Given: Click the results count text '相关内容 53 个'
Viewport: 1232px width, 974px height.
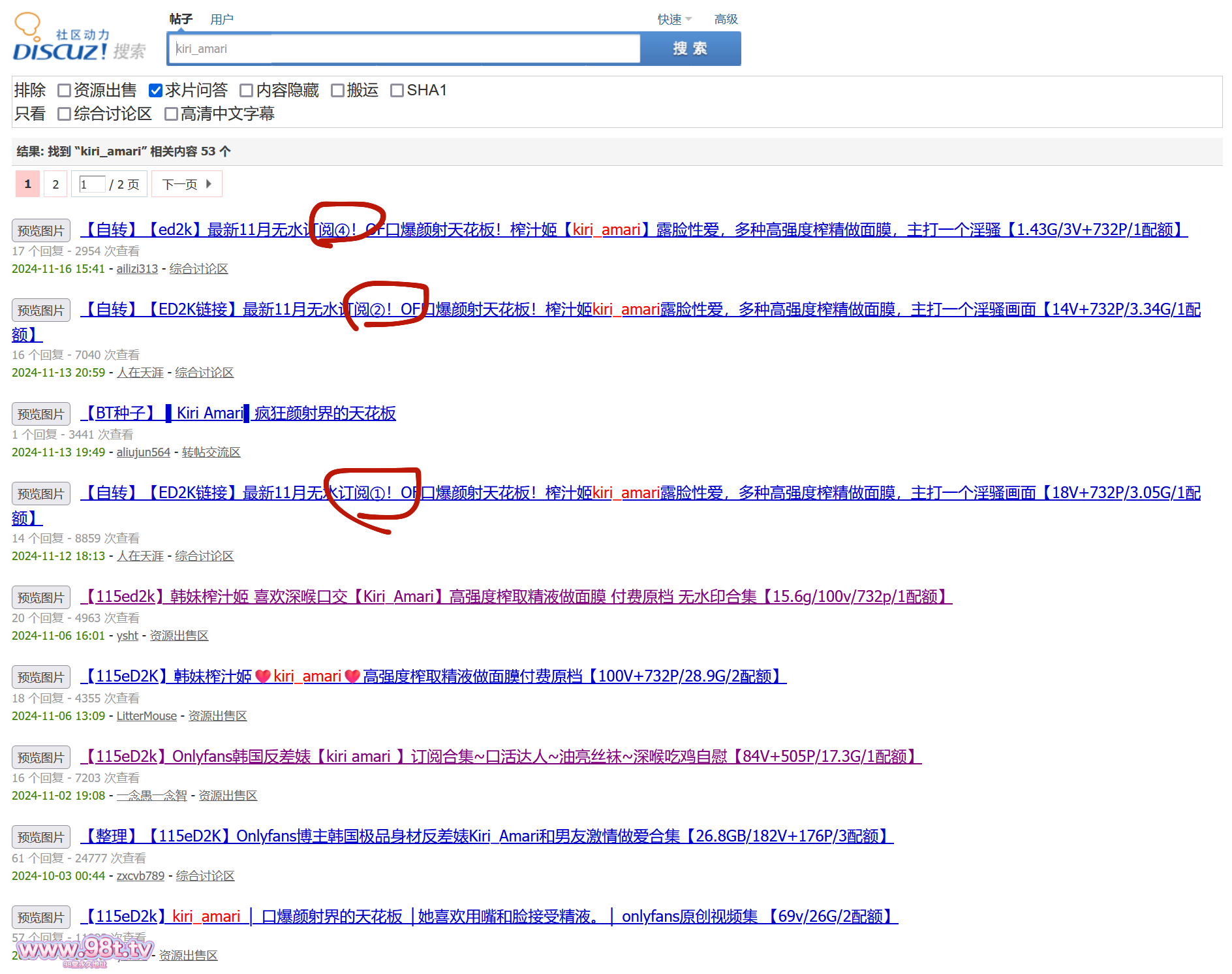Looking at the screenshot, I should click(x=191, y=151).
